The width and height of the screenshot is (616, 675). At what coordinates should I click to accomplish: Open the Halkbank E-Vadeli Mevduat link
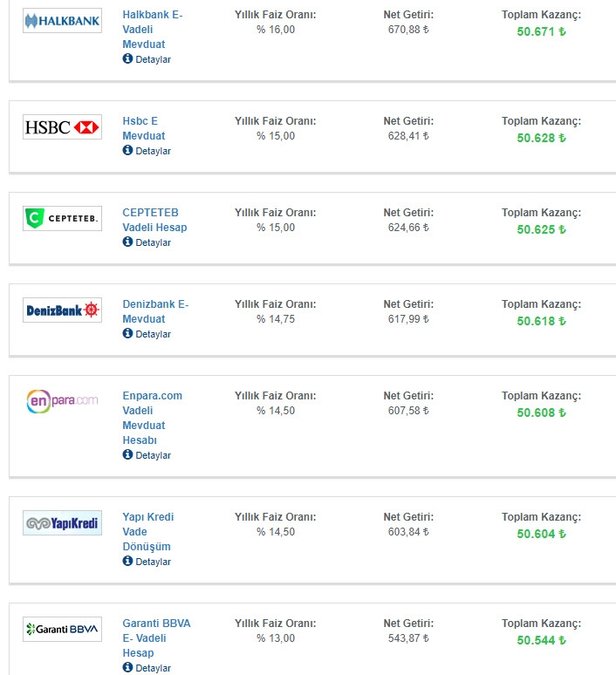tap(152, 30)
